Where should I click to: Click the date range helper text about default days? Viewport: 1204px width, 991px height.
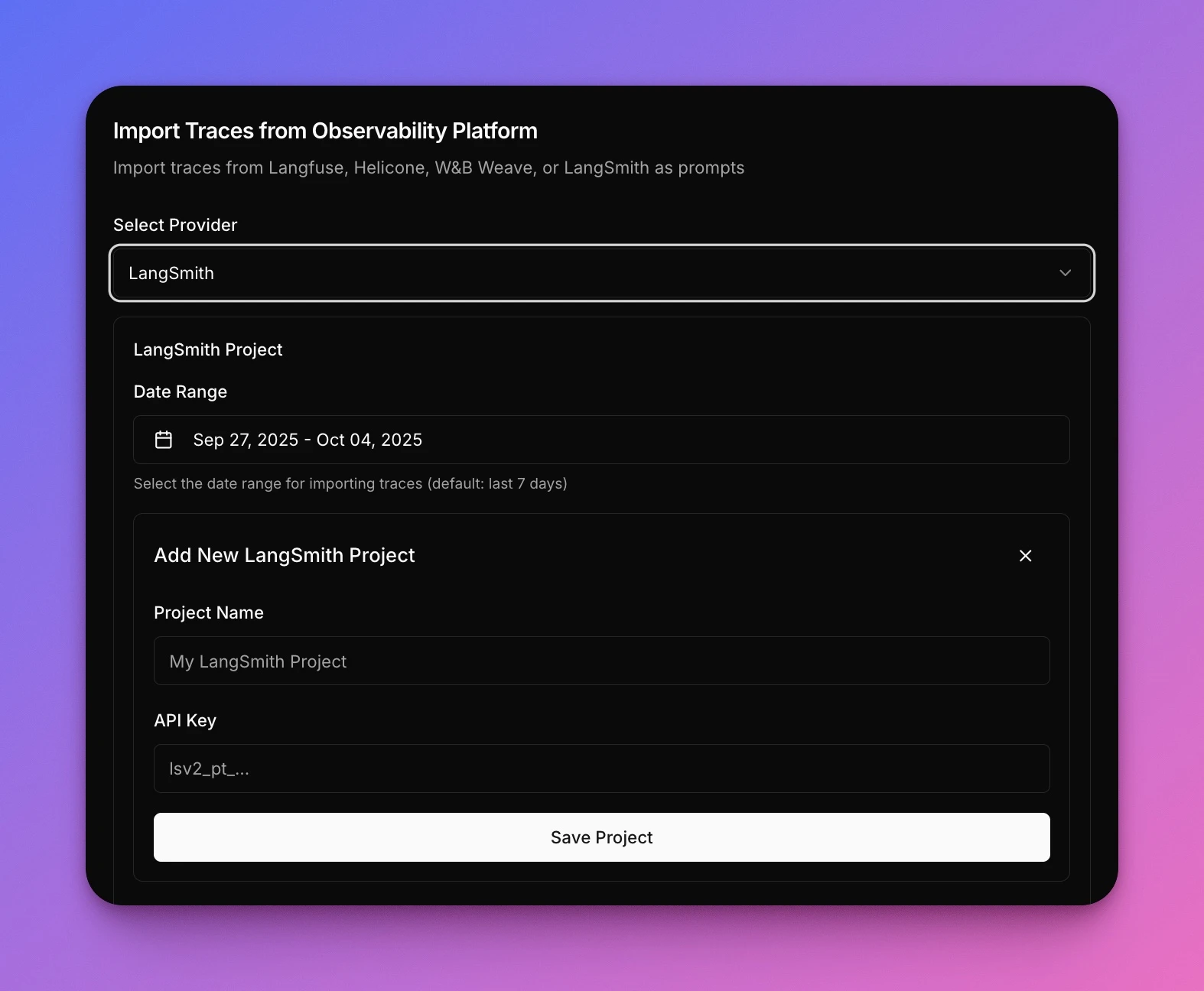pos(350,483)
